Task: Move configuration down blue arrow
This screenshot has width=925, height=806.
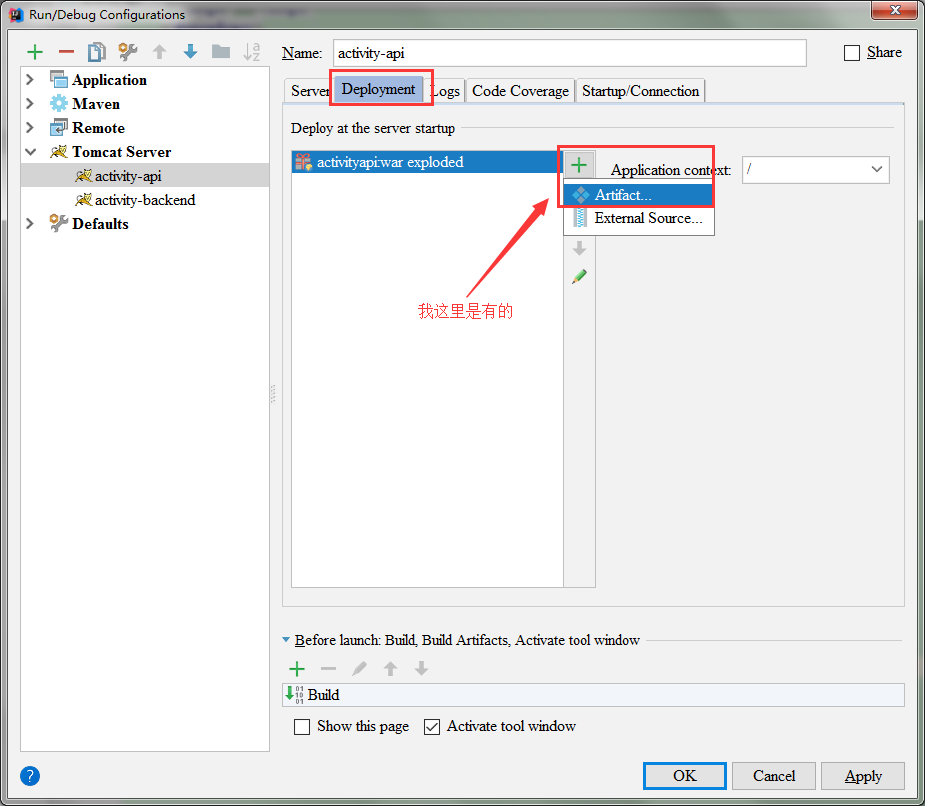Action: coord(190,52)
